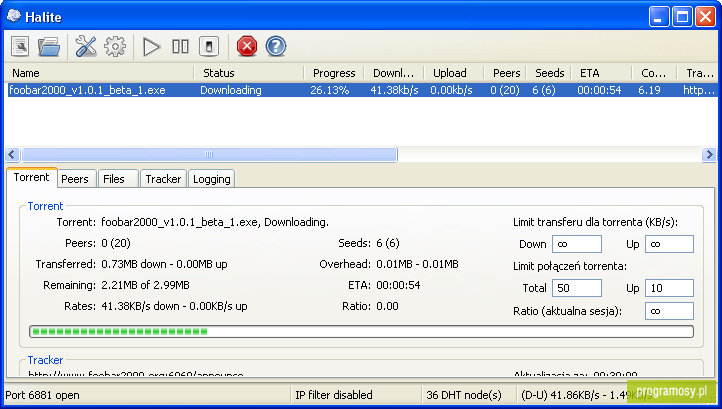
Task: Click the Total connections field showing 50
Action: tap(577, 288)
